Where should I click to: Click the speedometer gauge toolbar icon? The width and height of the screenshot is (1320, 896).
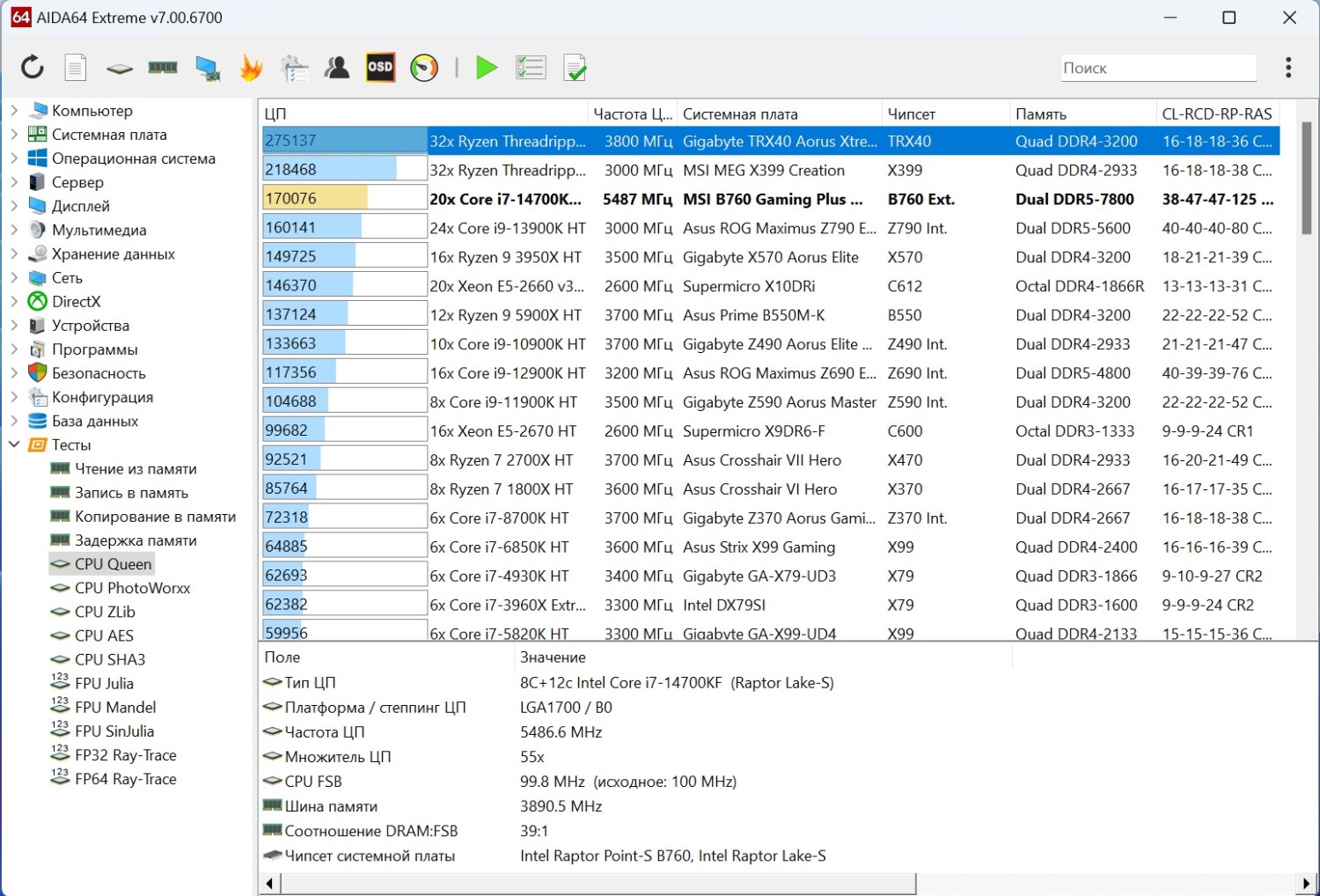pyautogui.click(x=424, y=68)
